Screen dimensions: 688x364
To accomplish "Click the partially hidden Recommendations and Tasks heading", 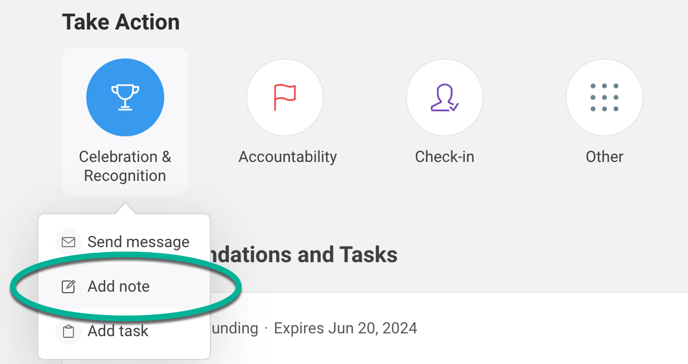I will 304,255.
